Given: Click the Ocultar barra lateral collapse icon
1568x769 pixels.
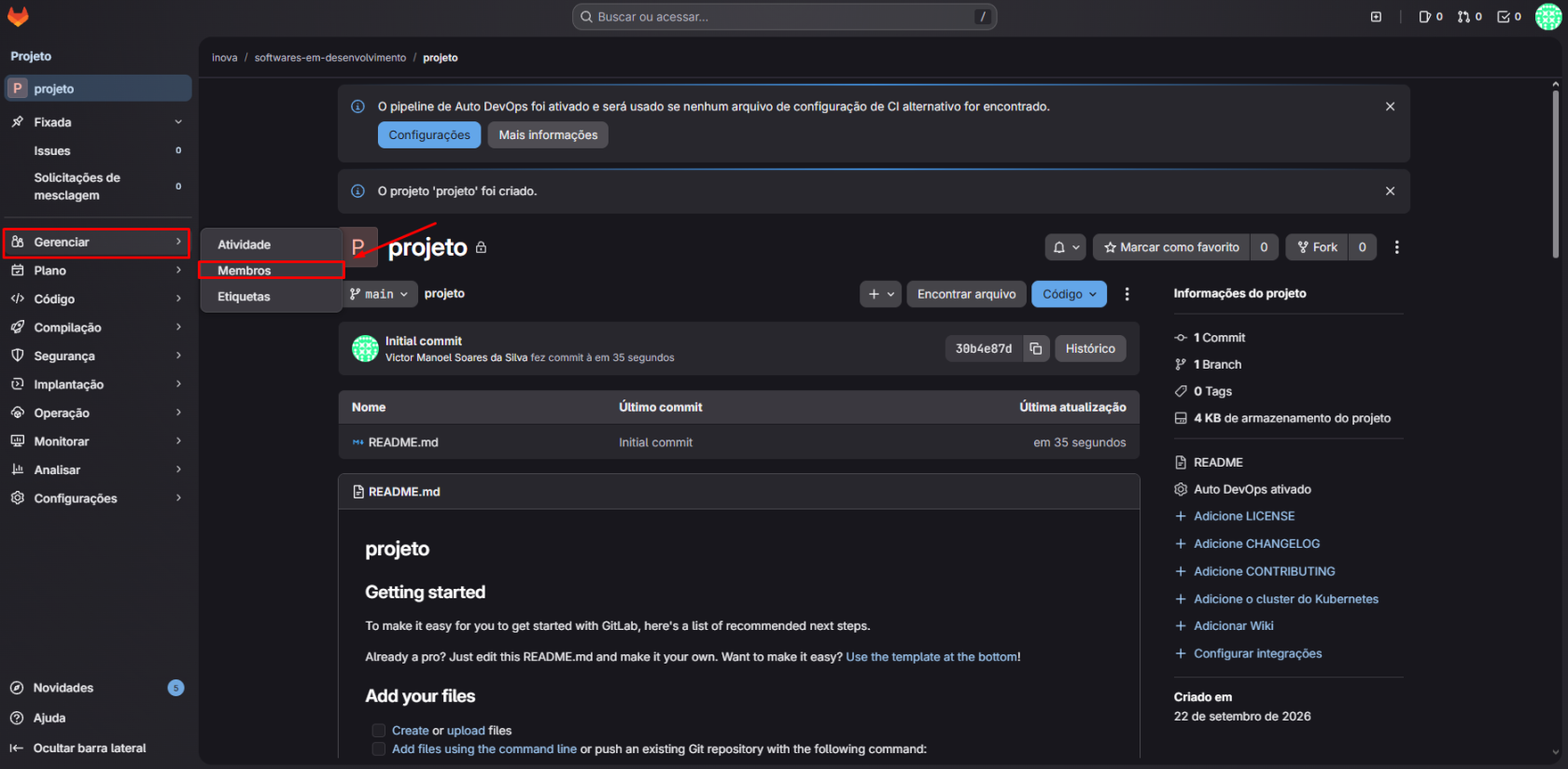Looking at the screenshot, I should [16, 748].
